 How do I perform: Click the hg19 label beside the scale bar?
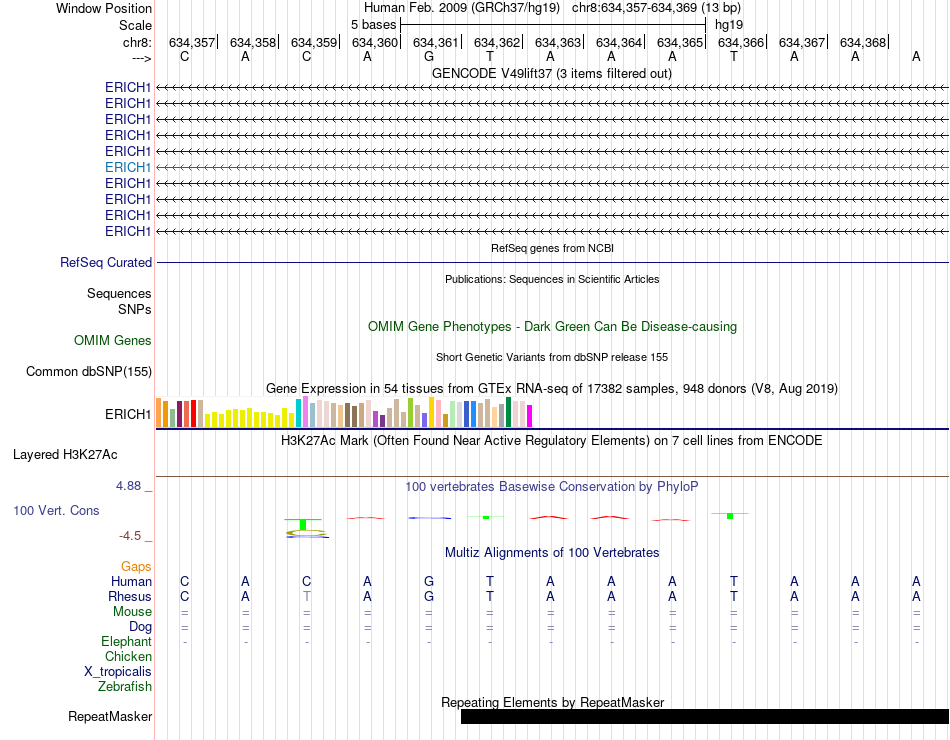click(x=729, y=25)
